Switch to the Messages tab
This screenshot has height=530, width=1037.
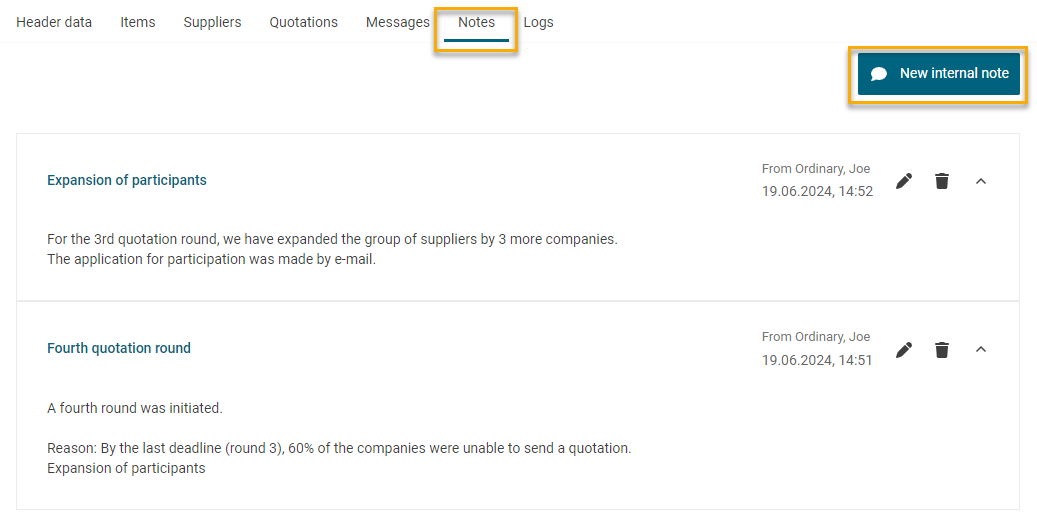pos(397,22)
